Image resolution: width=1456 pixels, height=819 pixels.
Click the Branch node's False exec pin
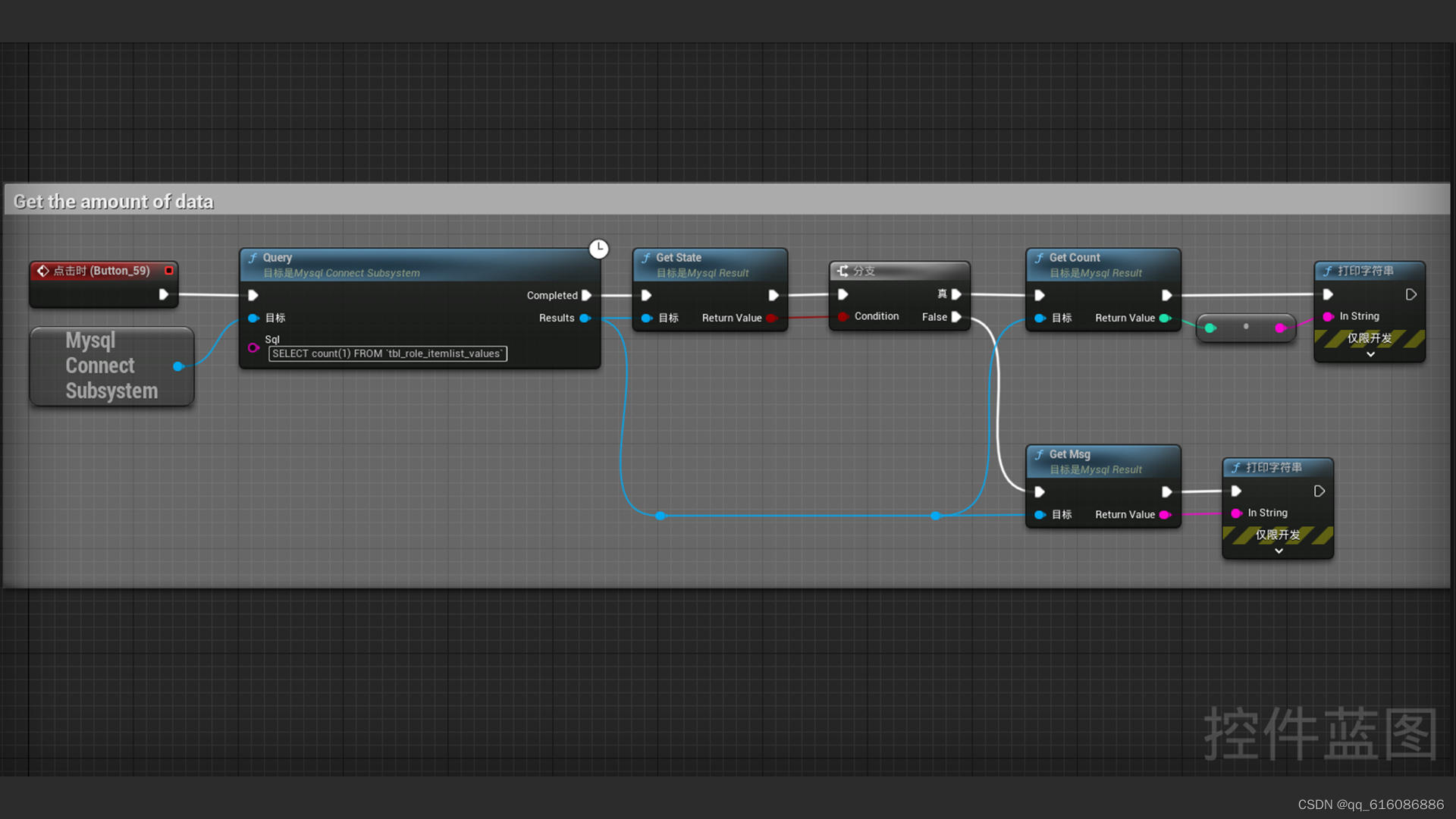pyautogui.click(x=956, y=317)
